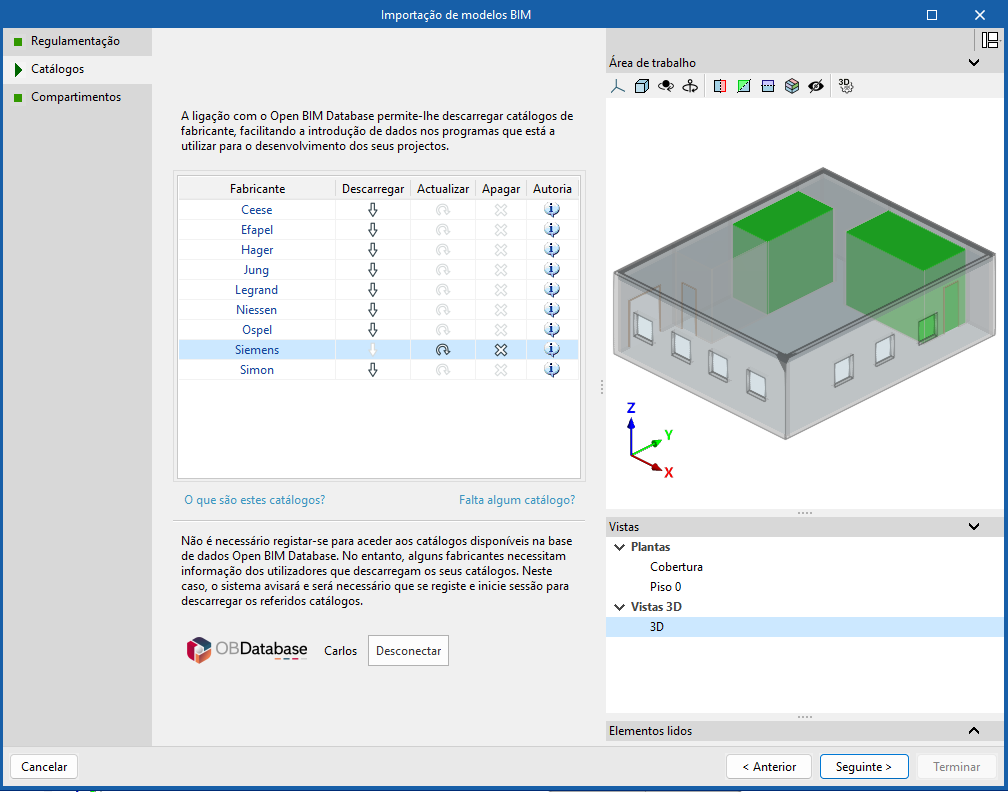Click the splitter handle above Vistas panel
Viewport: 1008px width, 792px height.
click(x=804, y=513)
